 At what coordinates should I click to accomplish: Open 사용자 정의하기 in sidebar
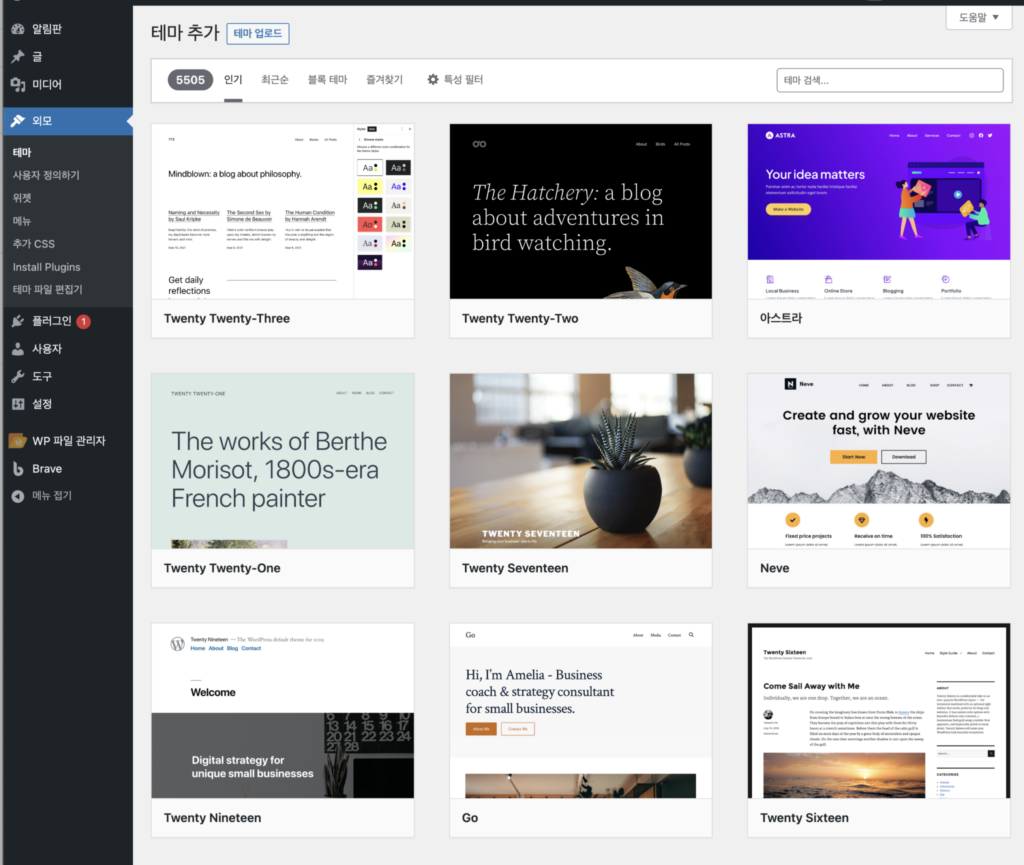(x=46, y=175)
